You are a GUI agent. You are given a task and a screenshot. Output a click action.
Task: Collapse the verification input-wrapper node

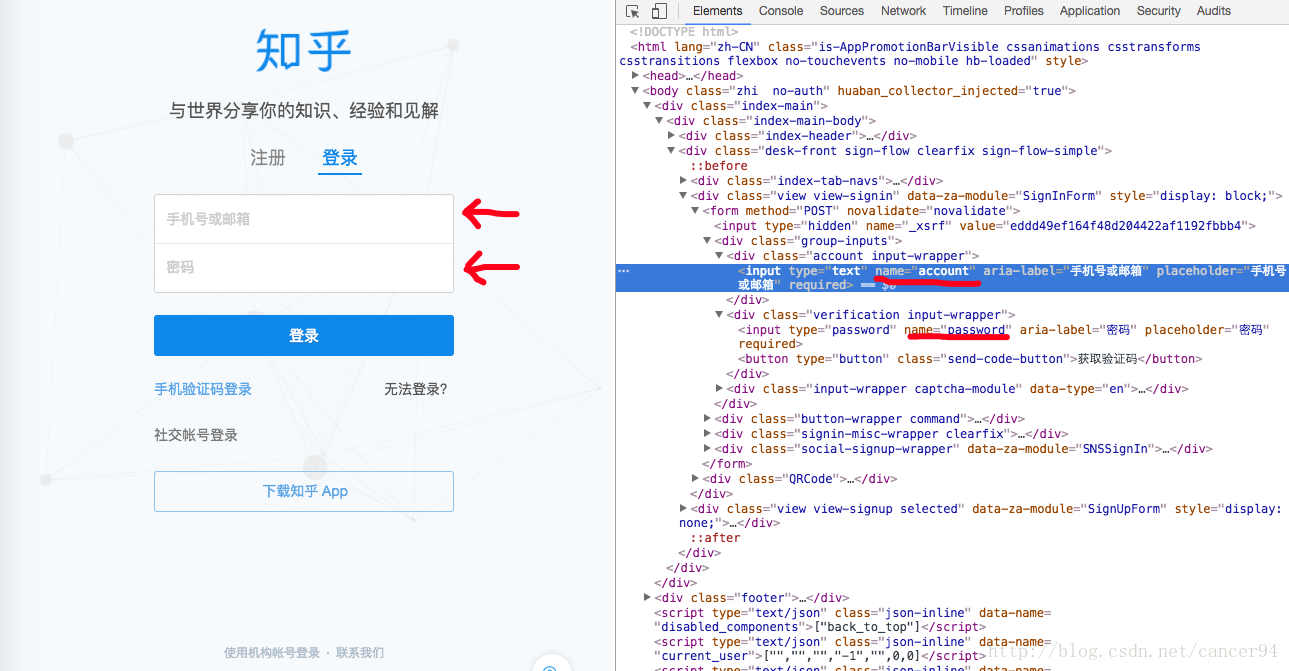pos(719,315)
